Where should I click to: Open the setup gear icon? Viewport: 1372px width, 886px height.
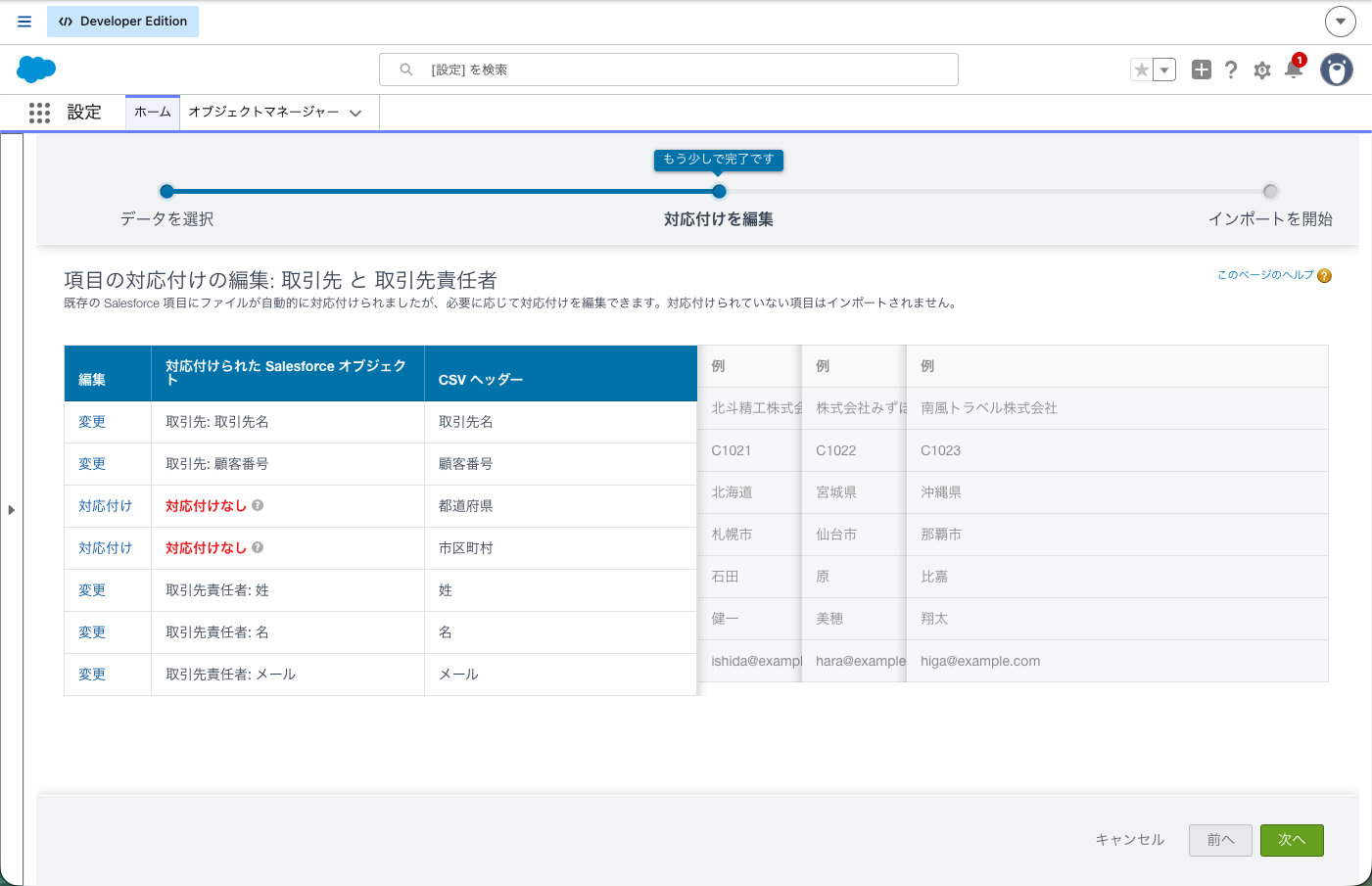(x=1262, y=70)
